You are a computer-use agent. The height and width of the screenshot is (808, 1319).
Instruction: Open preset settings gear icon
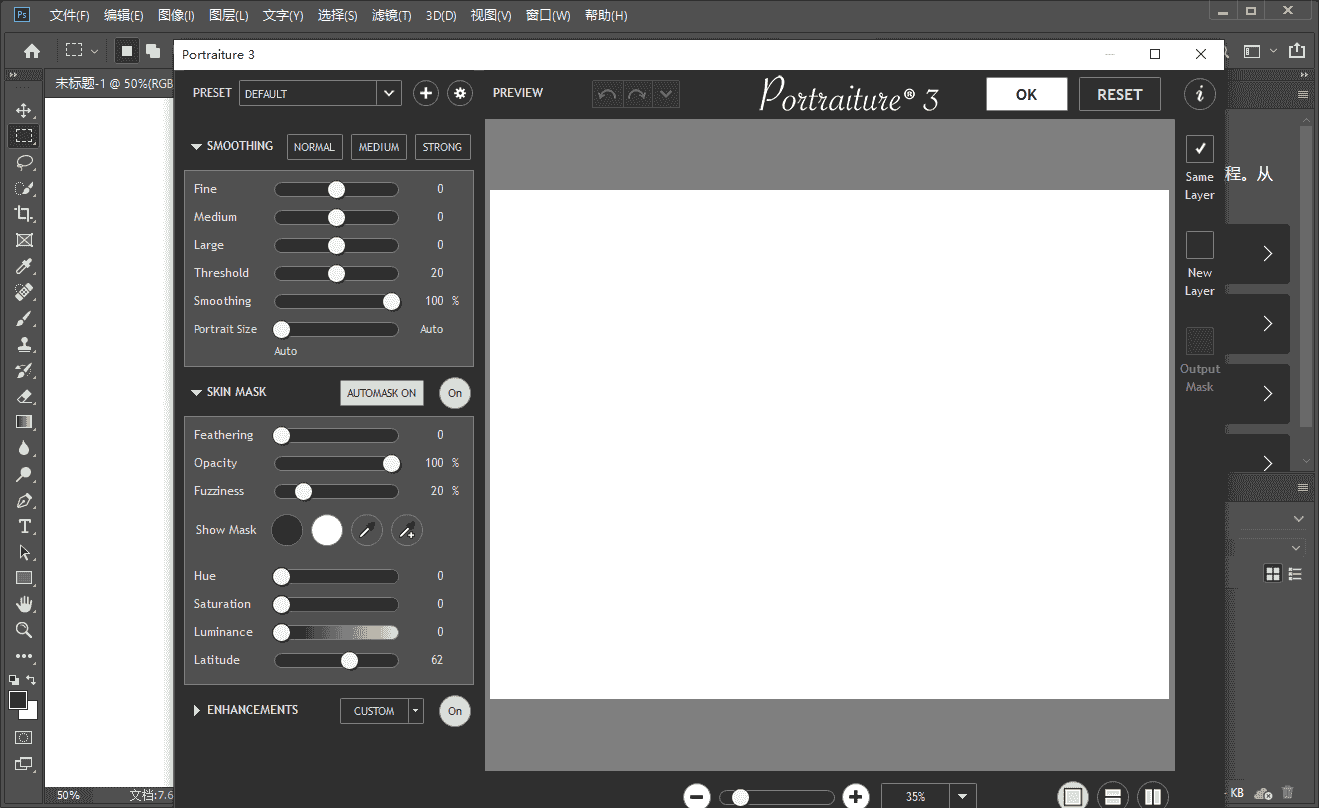pyautogui.click(x=459, y=93)
